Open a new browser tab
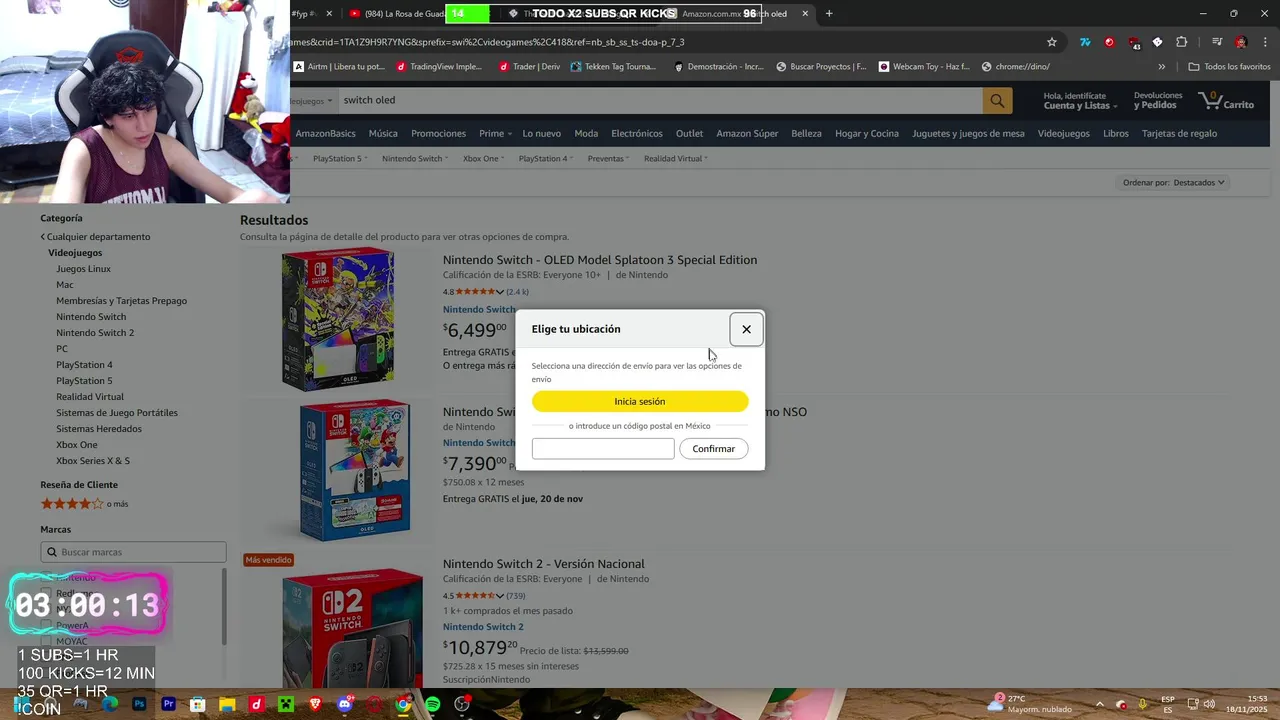The width and height of the screenshot is (1280, 720). [x=829, y=14]
